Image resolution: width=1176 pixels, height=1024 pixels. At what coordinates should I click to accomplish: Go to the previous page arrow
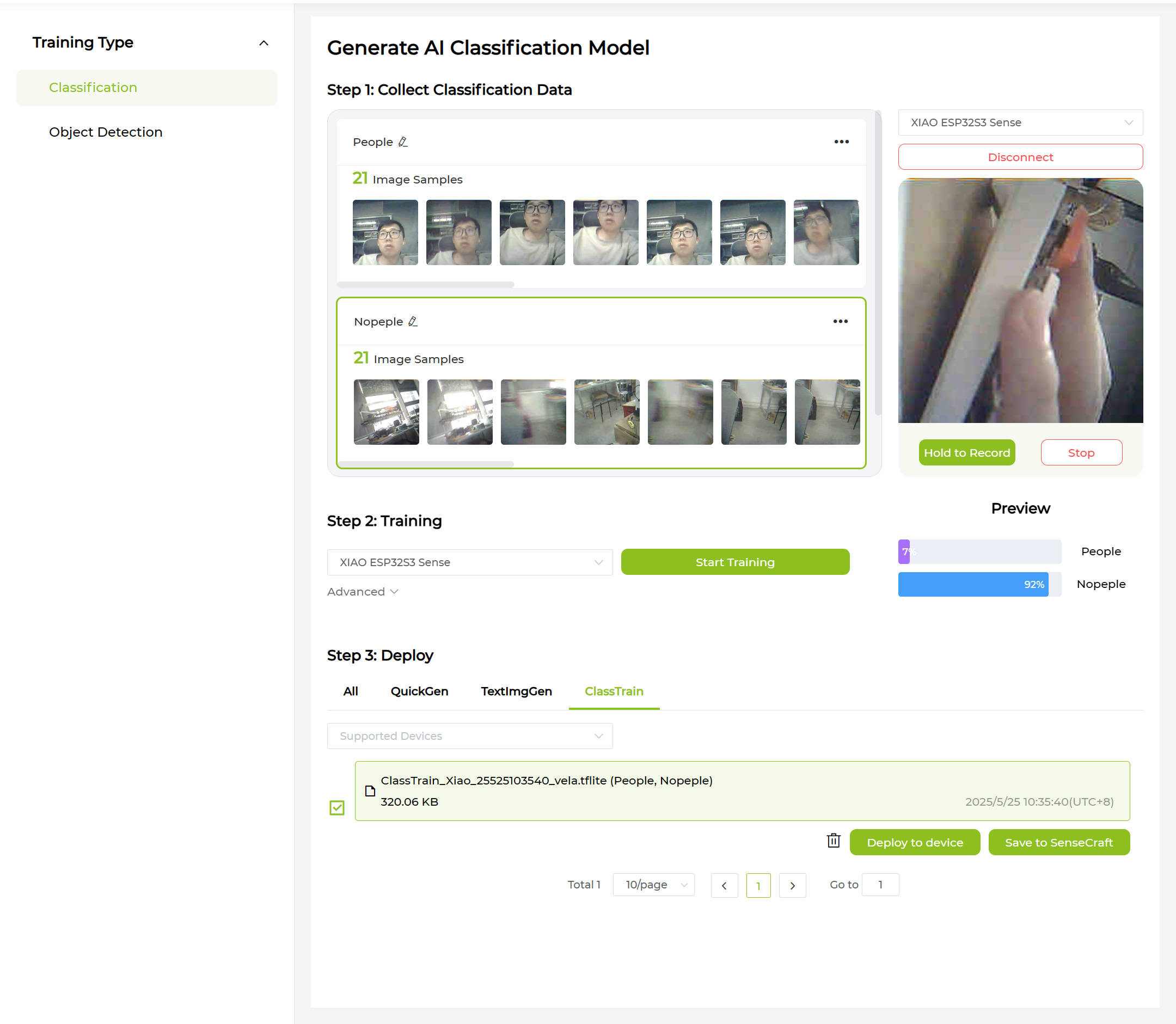(x=724, y=885)
